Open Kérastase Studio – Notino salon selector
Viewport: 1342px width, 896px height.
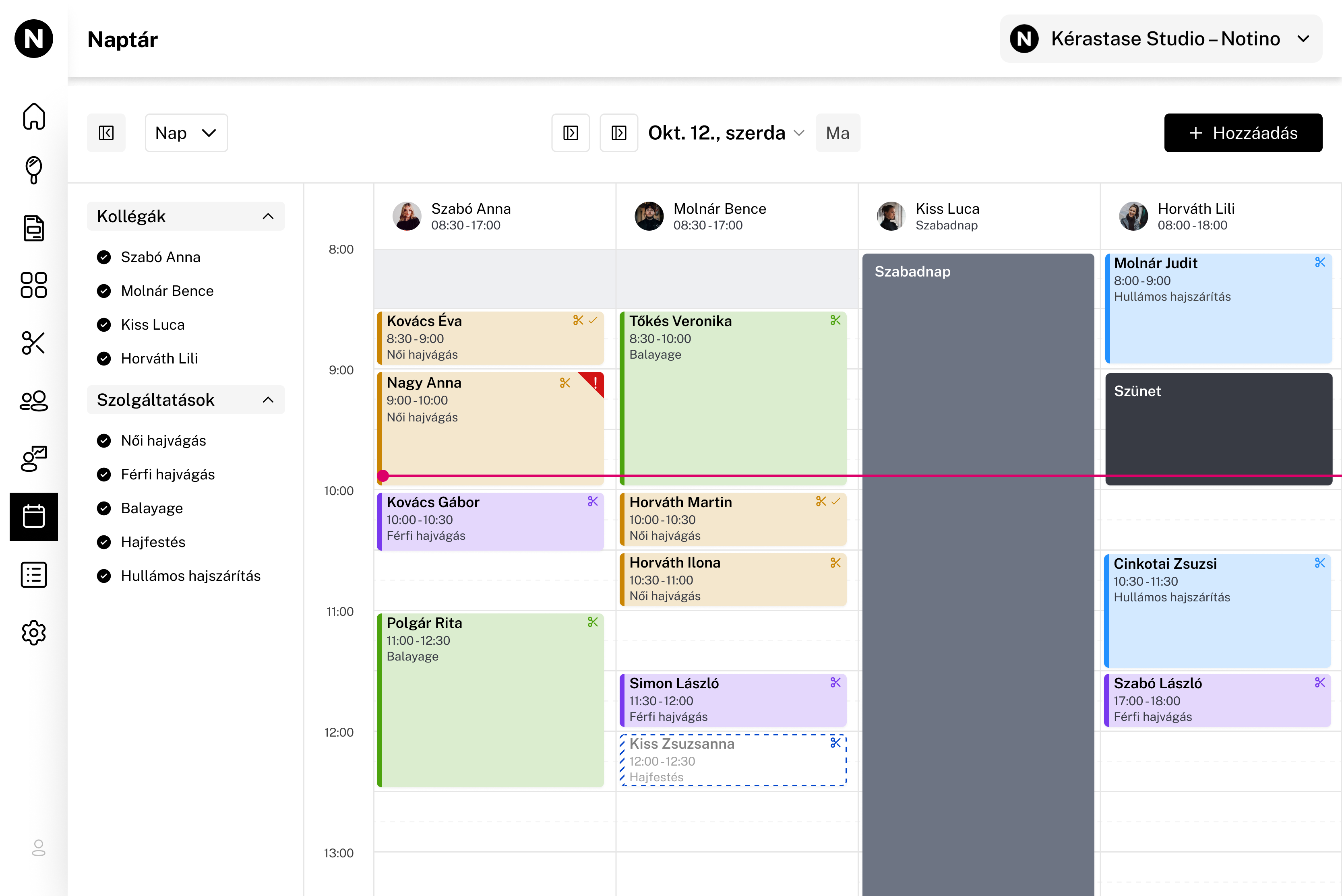click(x=1161, y=39)
